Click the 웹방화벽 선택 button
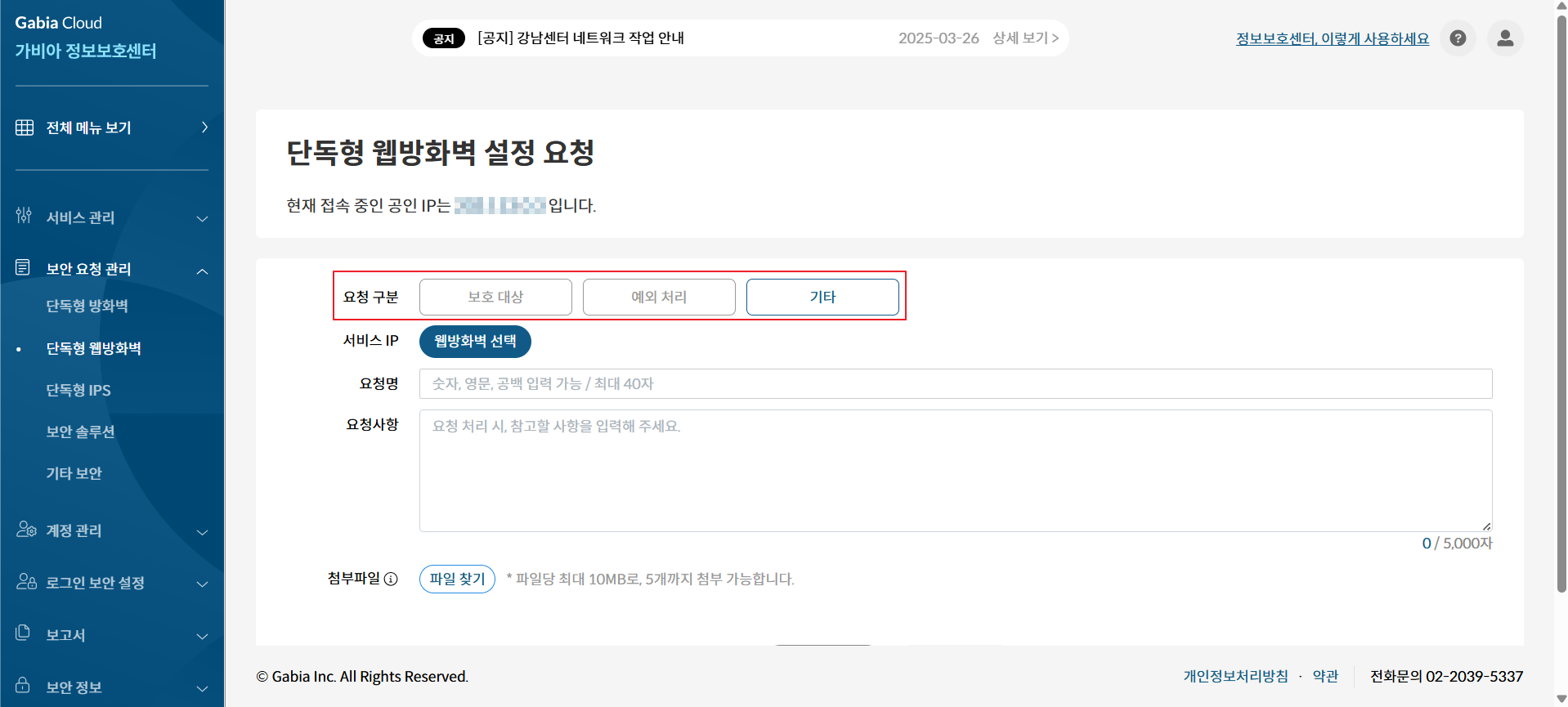1568x707 pixels. point(475,342)
